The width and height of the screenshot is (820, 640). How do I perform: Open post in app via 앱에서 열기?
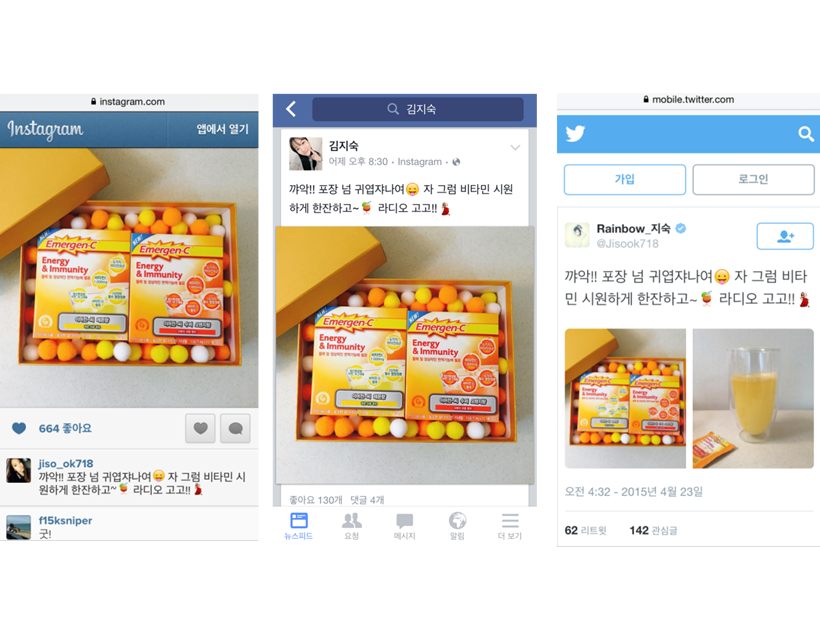pyautogui.click(x=222, y=129)
